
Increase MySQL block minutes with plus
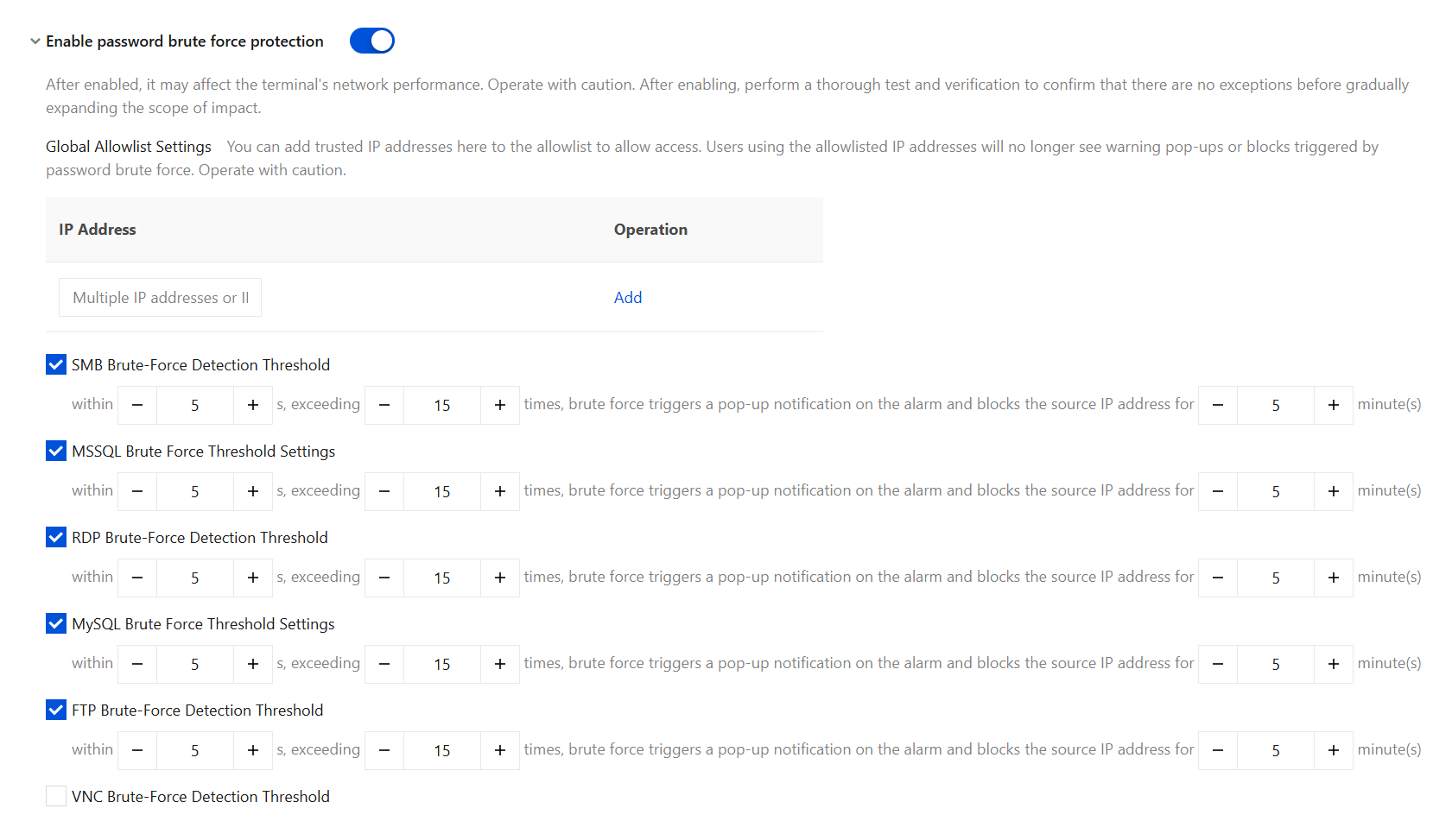(x=1334, y=664)
